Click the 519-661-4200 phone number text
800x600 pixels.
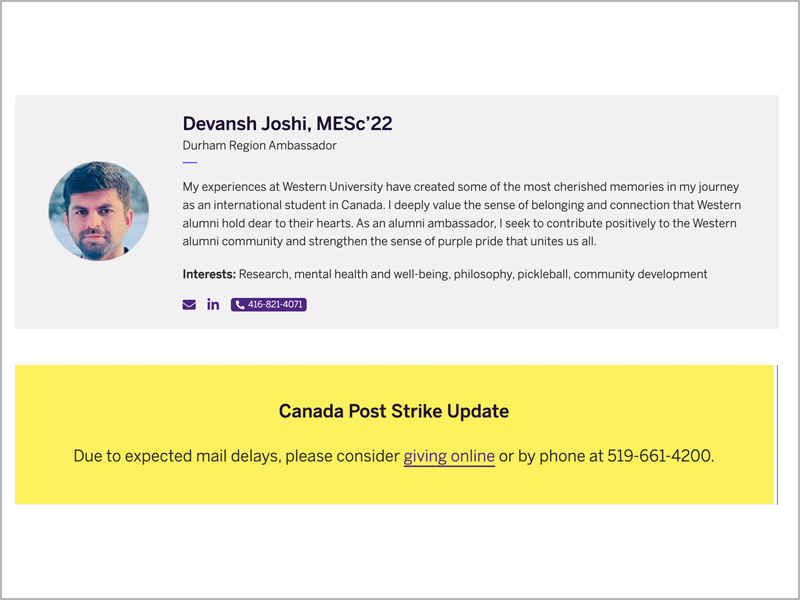click(660, 457)
